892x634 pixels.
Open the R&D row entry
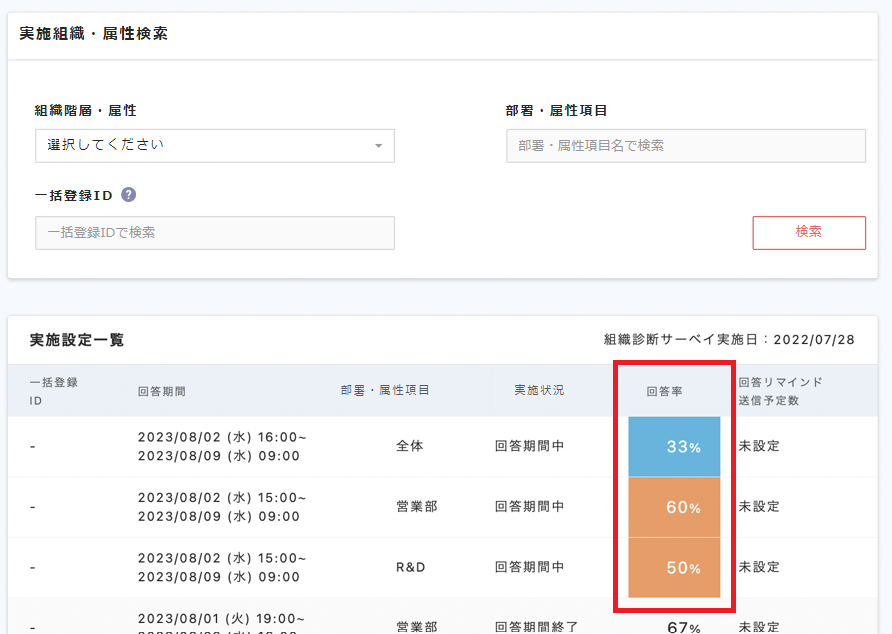(x=410, y=567)
